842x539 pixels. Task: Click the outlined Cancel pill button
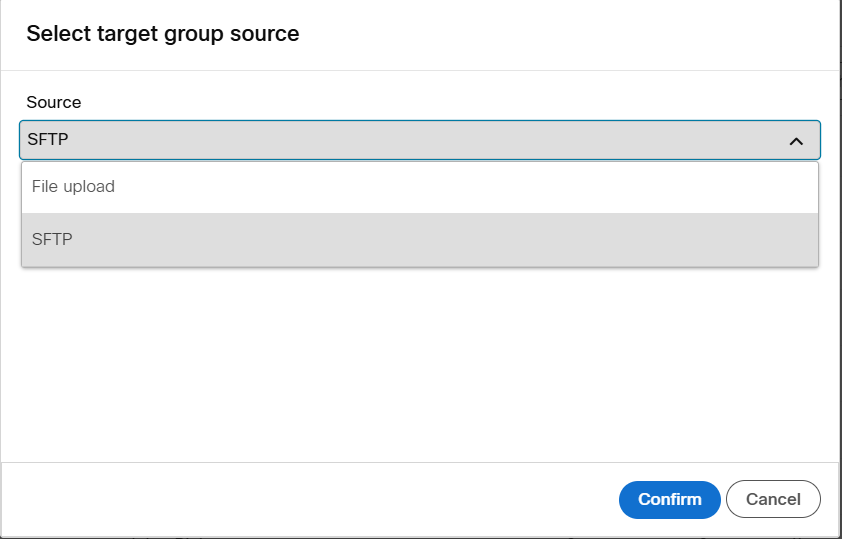click(x=773, y=499)
